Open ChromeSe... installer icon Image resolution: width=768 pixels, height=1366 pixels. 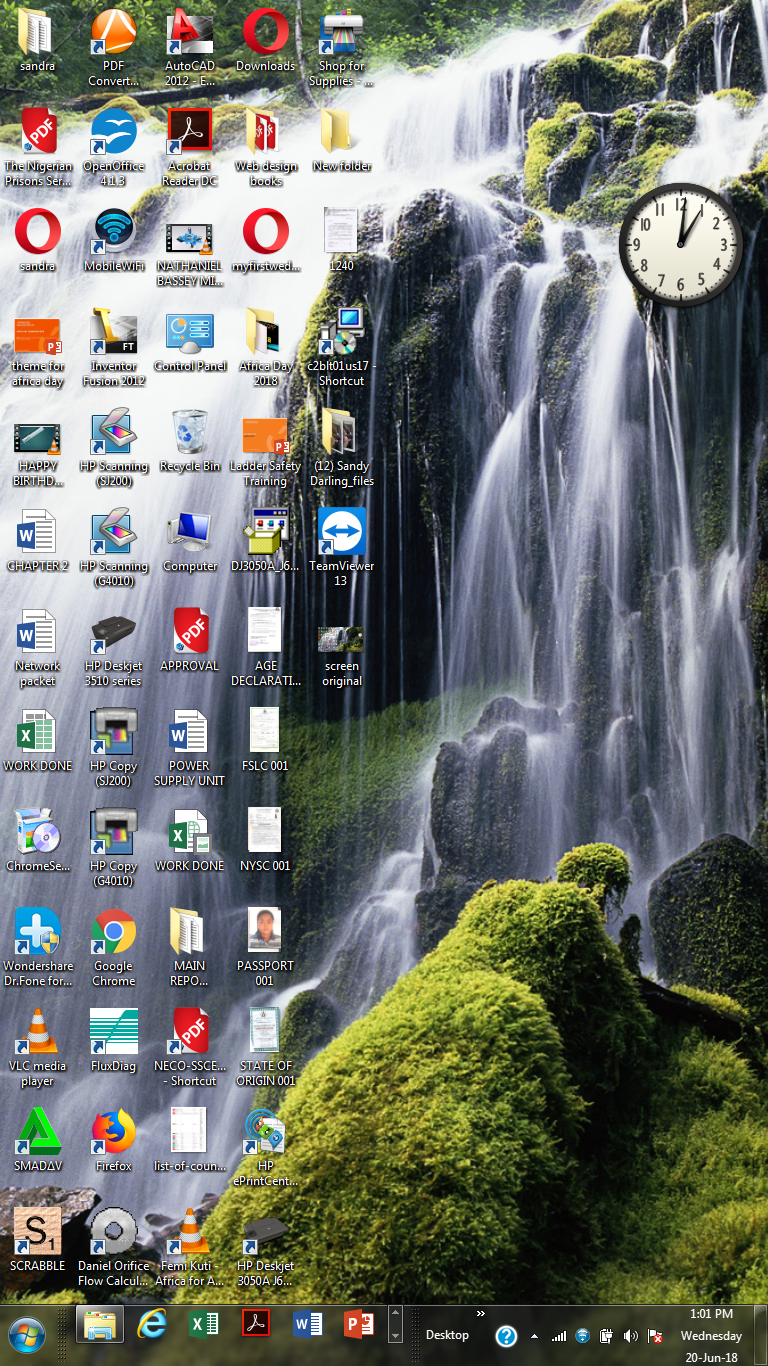[37, 832]
